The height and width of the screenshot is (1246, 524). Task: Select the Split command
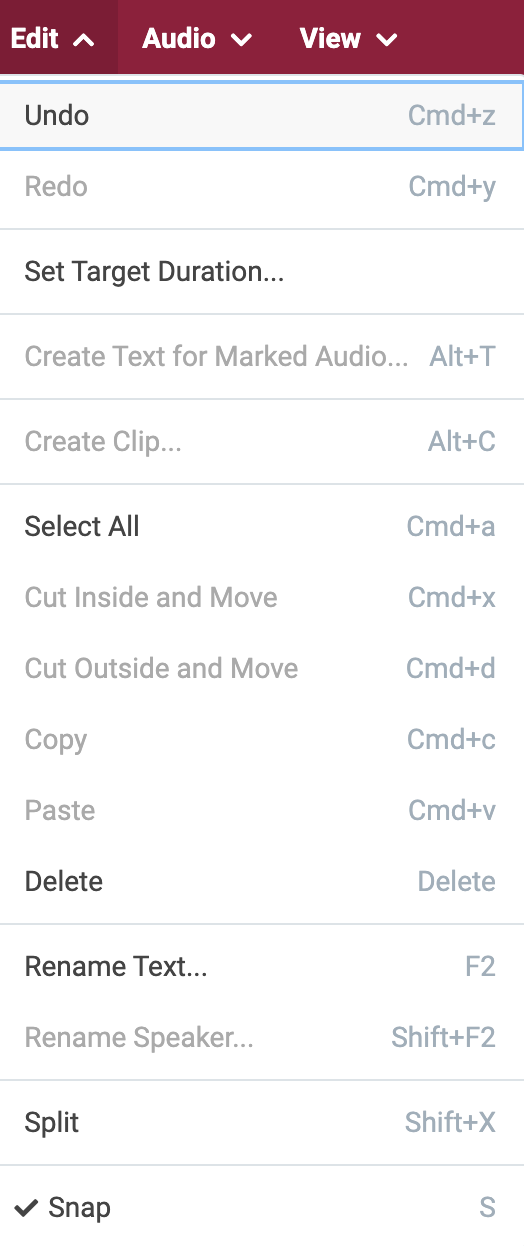(x=262, y=1122)
